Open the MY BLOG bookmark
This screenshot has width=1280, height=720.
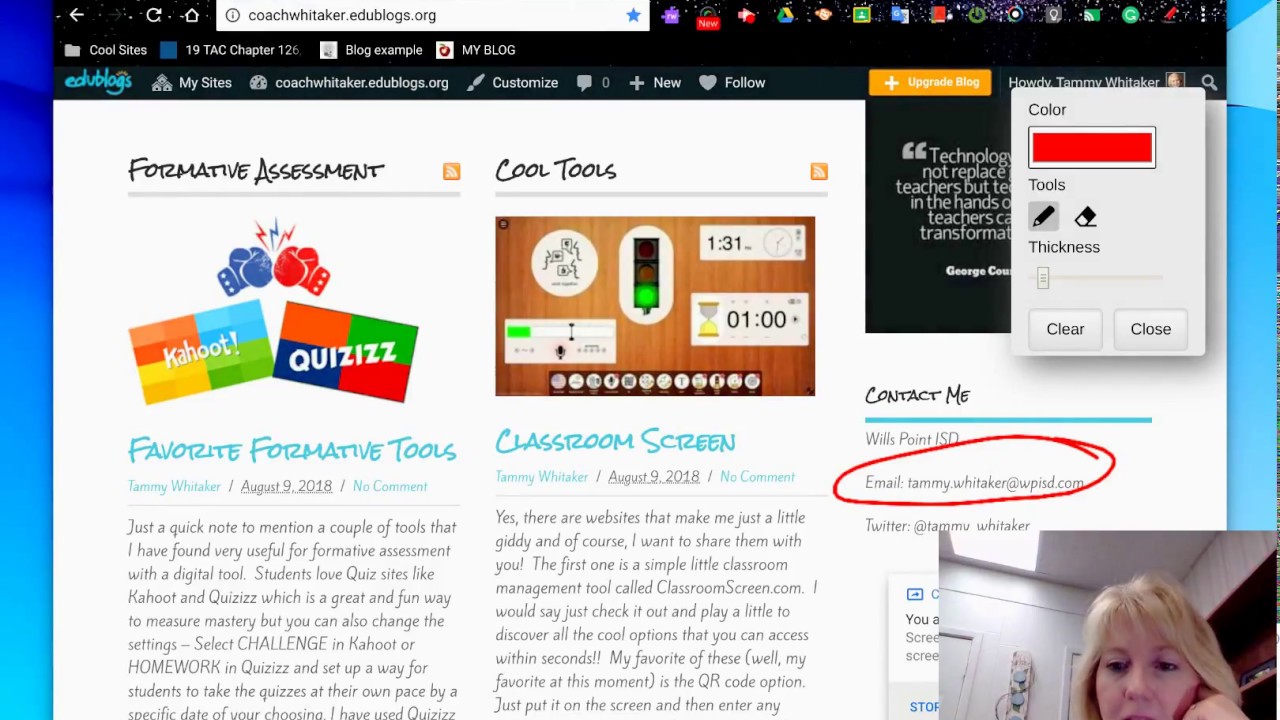tap(476, 50)
